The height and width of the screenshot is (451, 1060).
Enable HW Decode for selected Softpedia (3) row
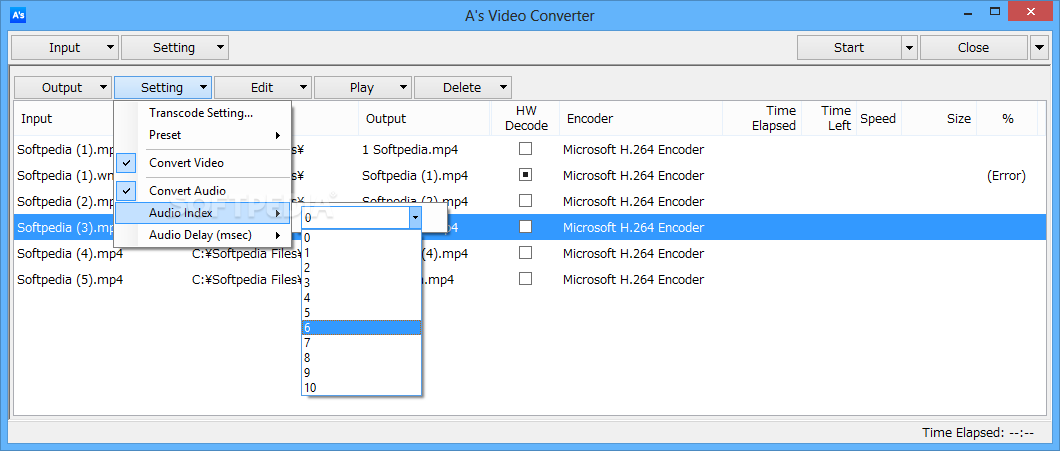(525, 227)
